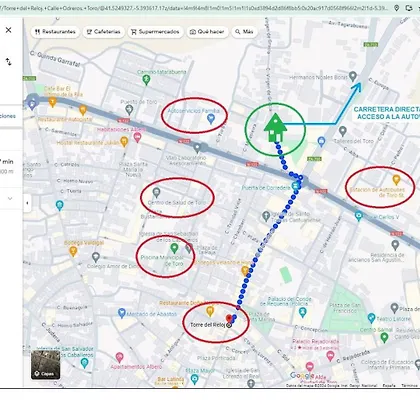Click the Plaza de San Francisco label

coord(345,308)
